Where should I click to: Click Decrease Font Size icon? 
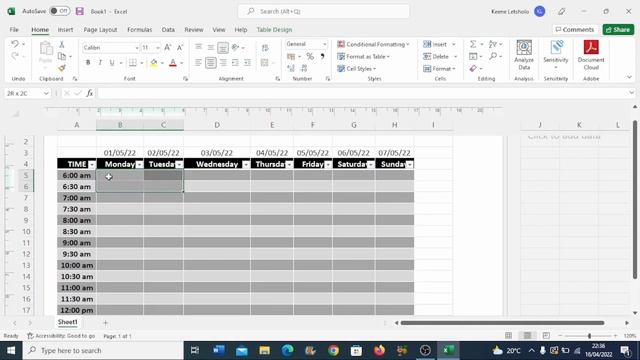coord(180,47)
